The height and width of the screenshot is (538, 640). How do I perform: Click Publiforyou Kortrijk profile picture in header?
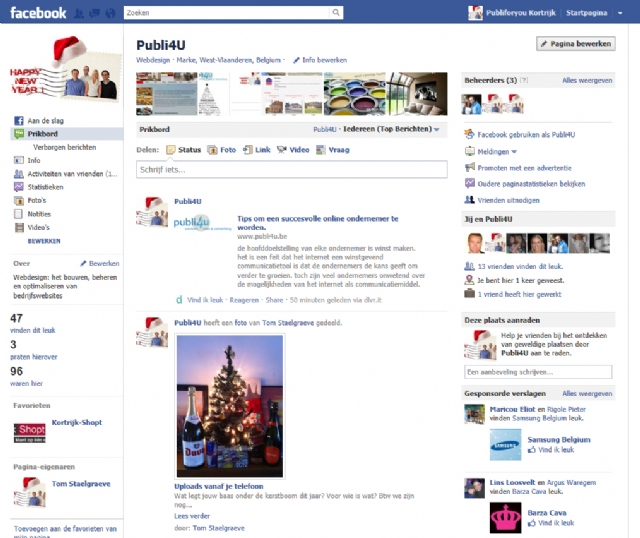(x=475, y=13)
